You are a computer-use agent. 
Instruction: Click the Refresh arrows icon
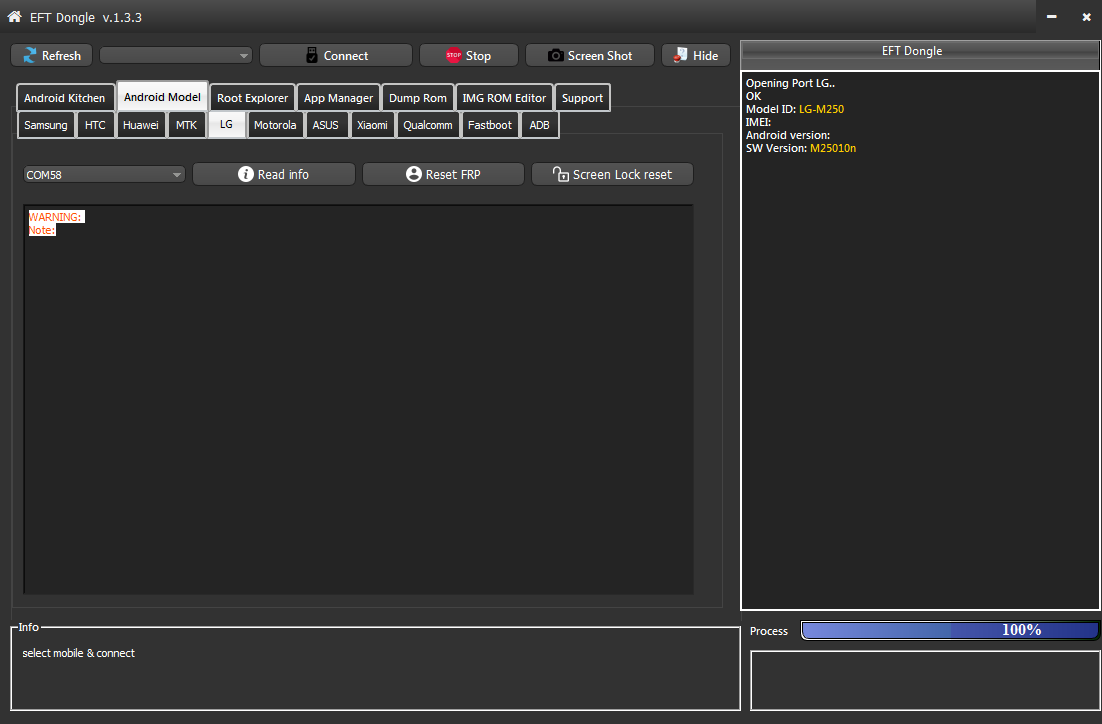(x=30, y=56)
